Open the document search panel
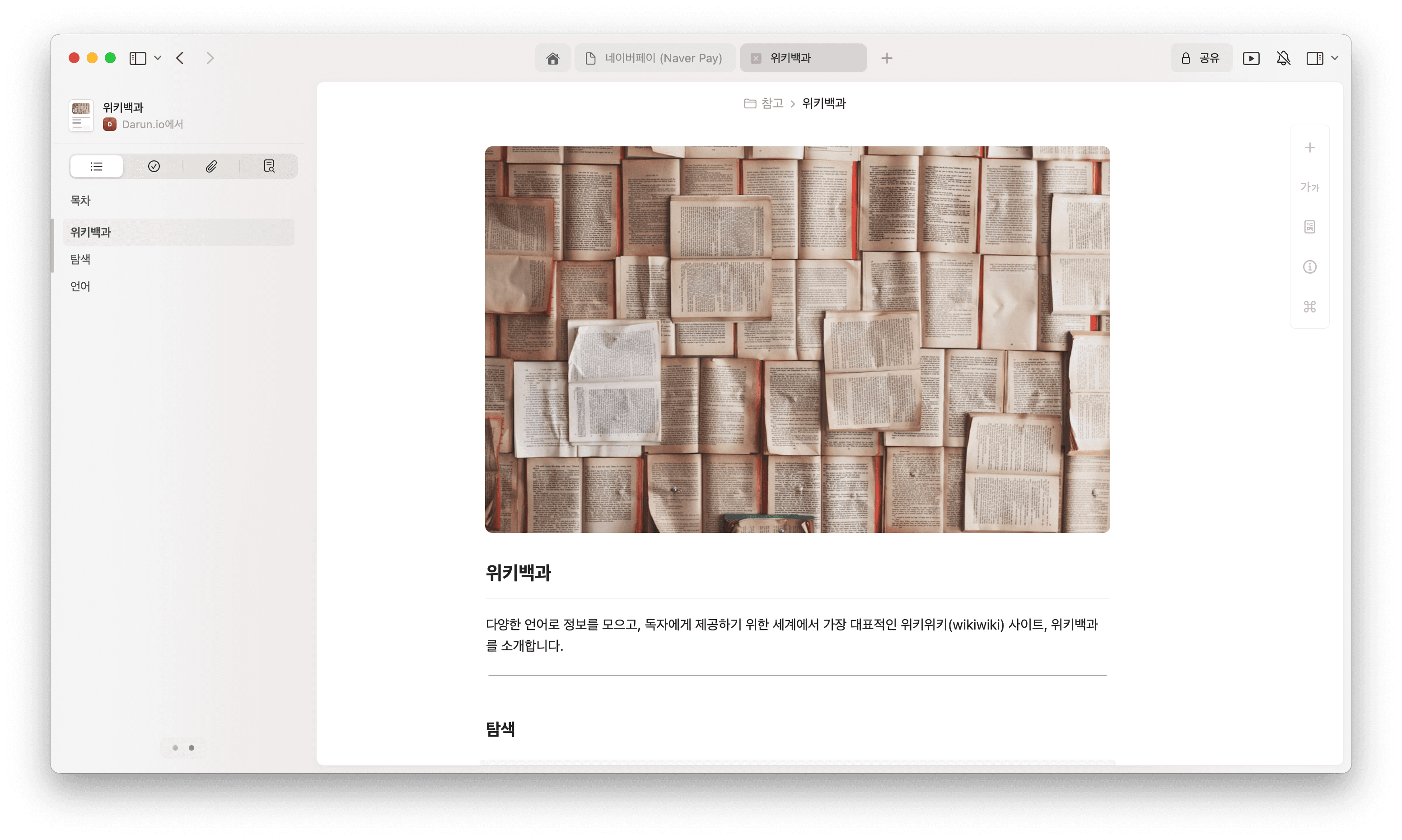 click(269, 166)
